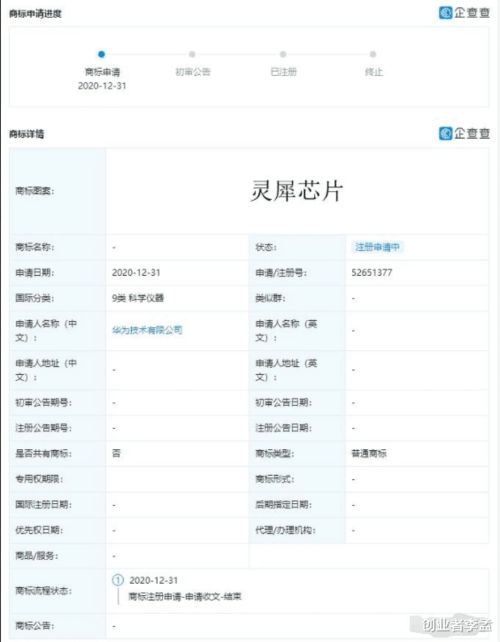Image resolution: width=500 pixels, height=642 pixels.
Task: Click the 后期指定日期 field label
Action: coord(283,504)
